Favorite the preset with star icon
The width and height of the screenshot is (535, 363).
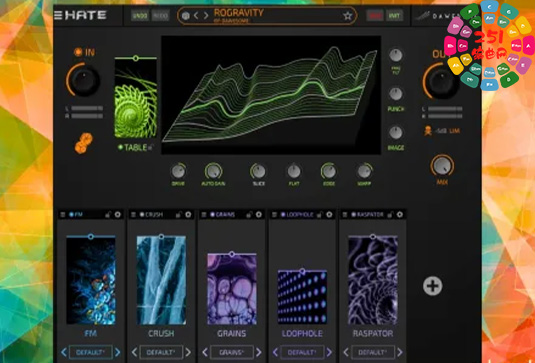[347, 16]
